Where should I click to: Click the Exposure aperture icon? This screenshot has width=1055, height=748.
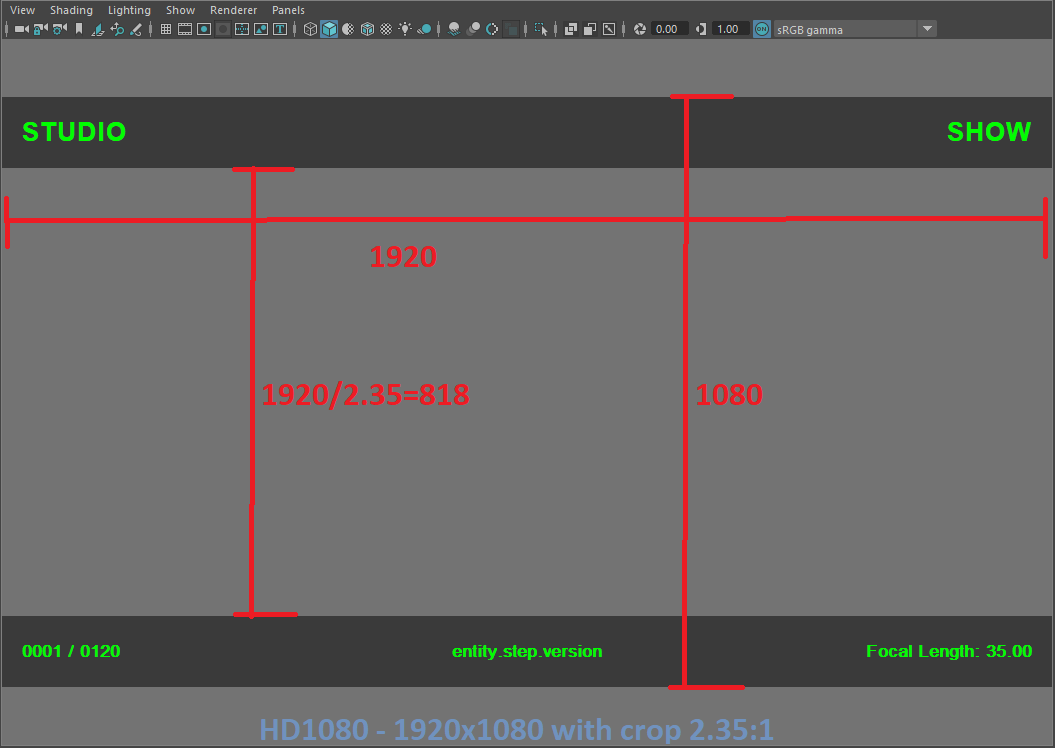pos(640,29)
